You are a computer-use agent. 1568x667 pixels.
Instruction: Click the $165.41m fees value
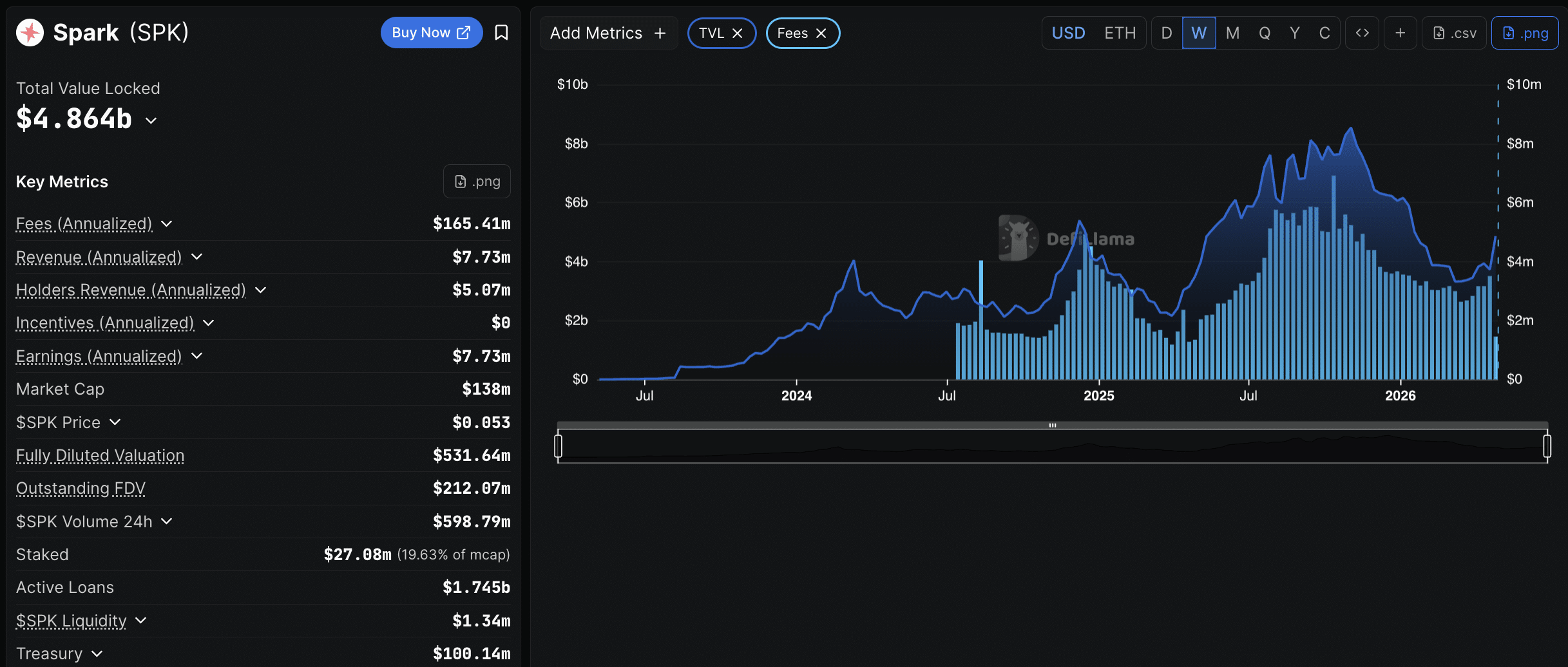coord(472,224)
